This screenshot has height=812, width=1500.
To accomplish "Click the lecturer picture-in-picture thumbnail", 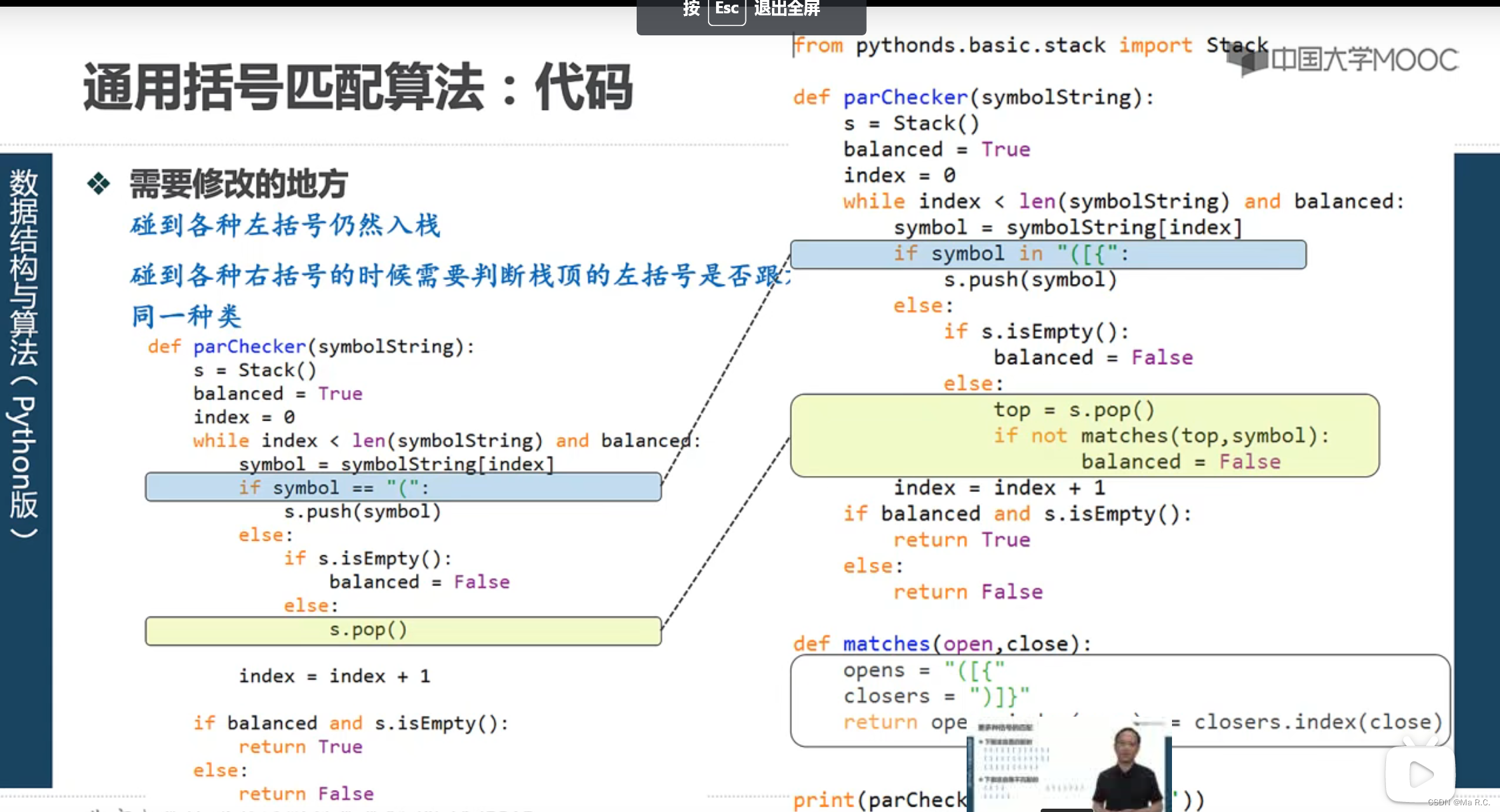I will pos(1069,765).
